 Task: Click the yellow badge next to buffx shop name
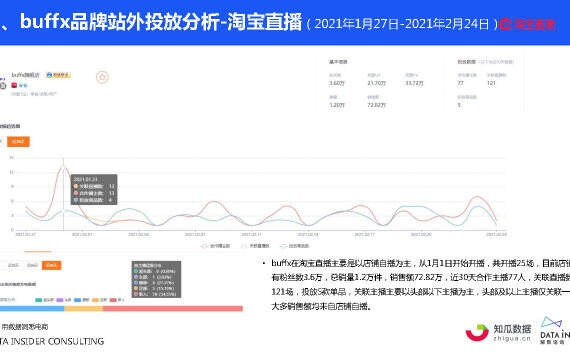(x=58, y=75)
